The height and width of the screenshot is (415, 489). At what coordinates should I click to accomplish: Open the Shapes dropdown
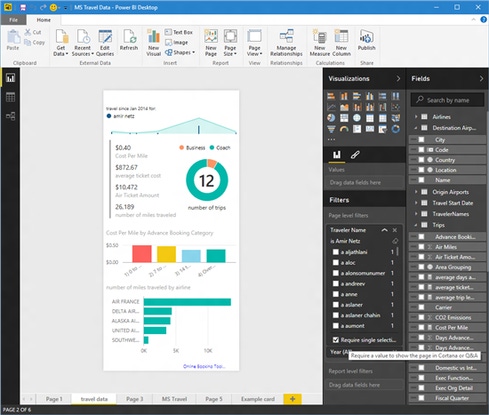tap(180, 53)
